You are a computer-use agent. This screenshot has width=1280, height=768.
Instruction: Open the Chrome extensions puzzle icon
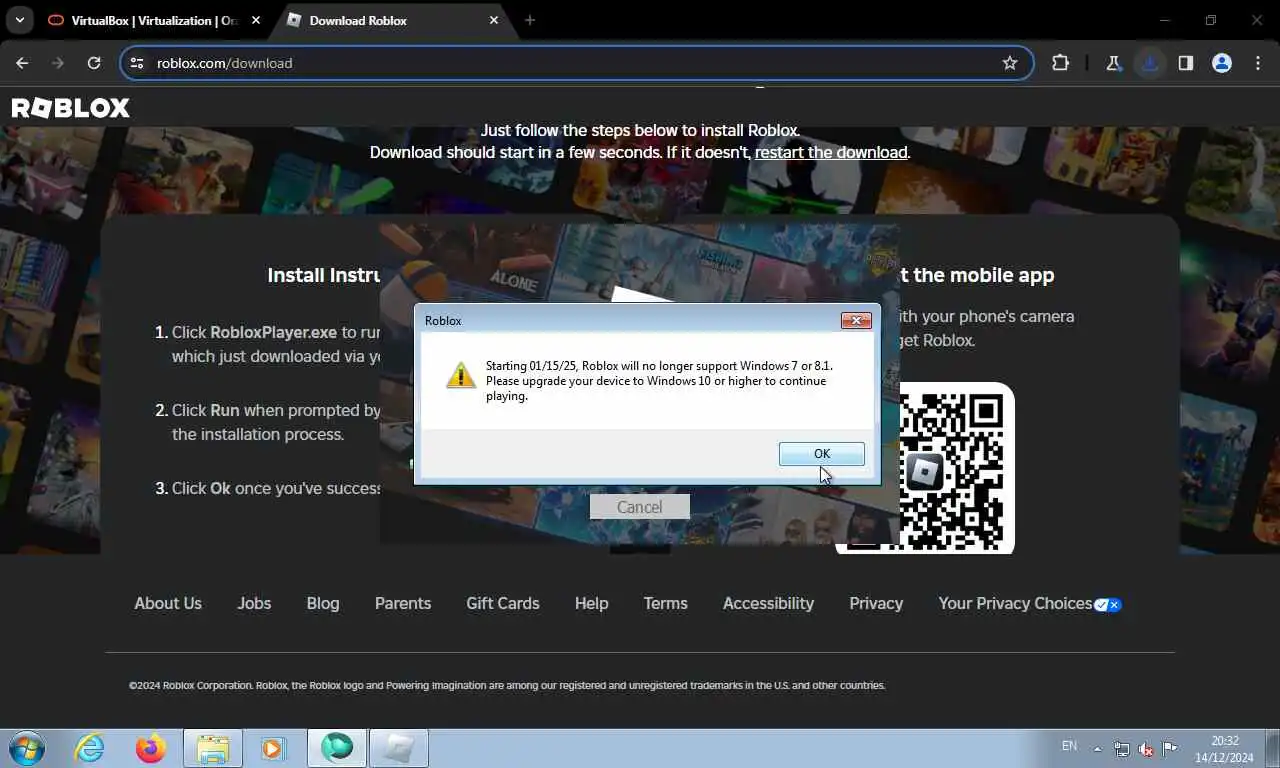pyautogui.click(x=1060, y=63)
